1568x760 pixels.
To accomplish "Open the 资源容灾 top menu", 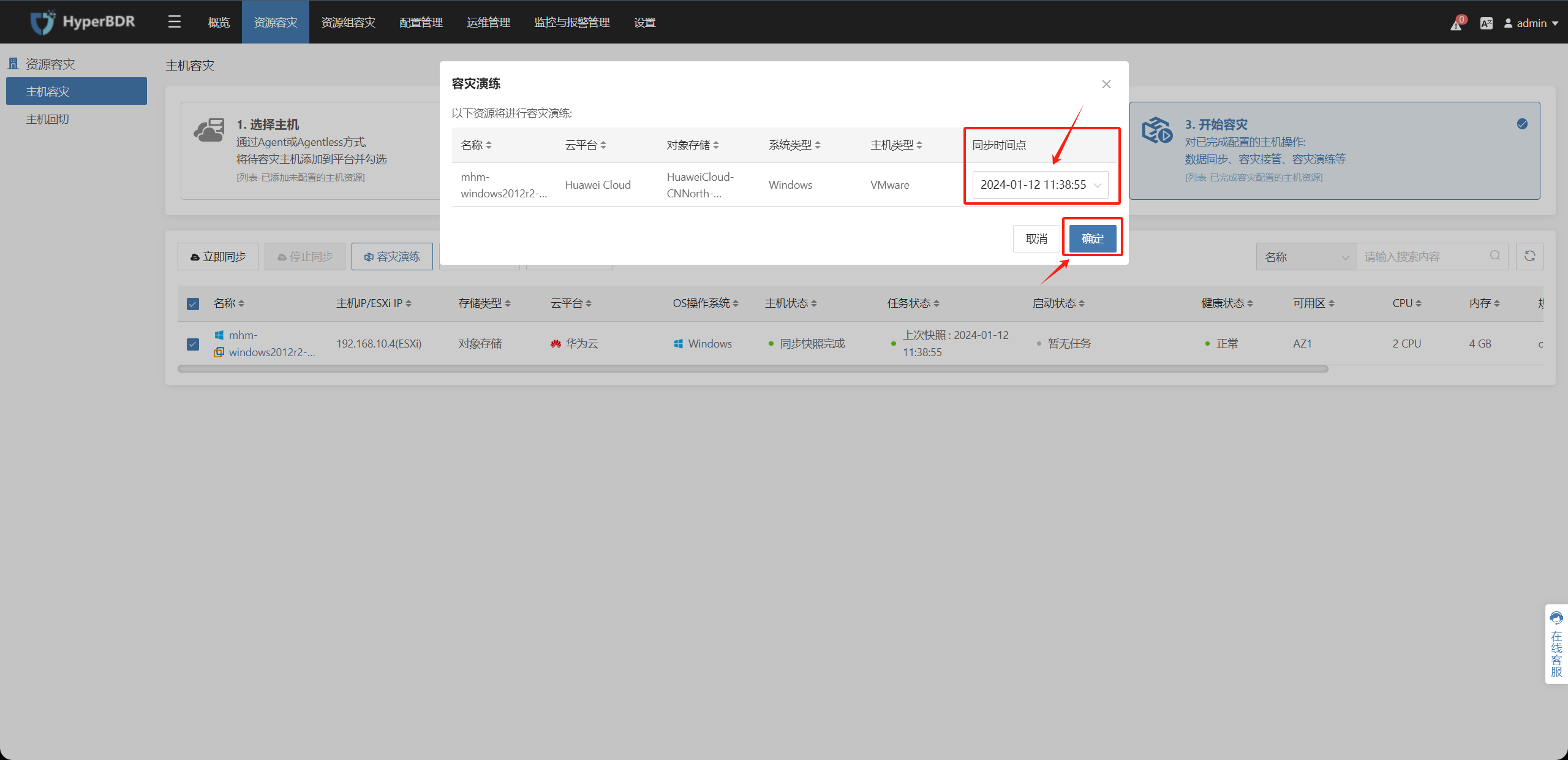I will [276, 22].
